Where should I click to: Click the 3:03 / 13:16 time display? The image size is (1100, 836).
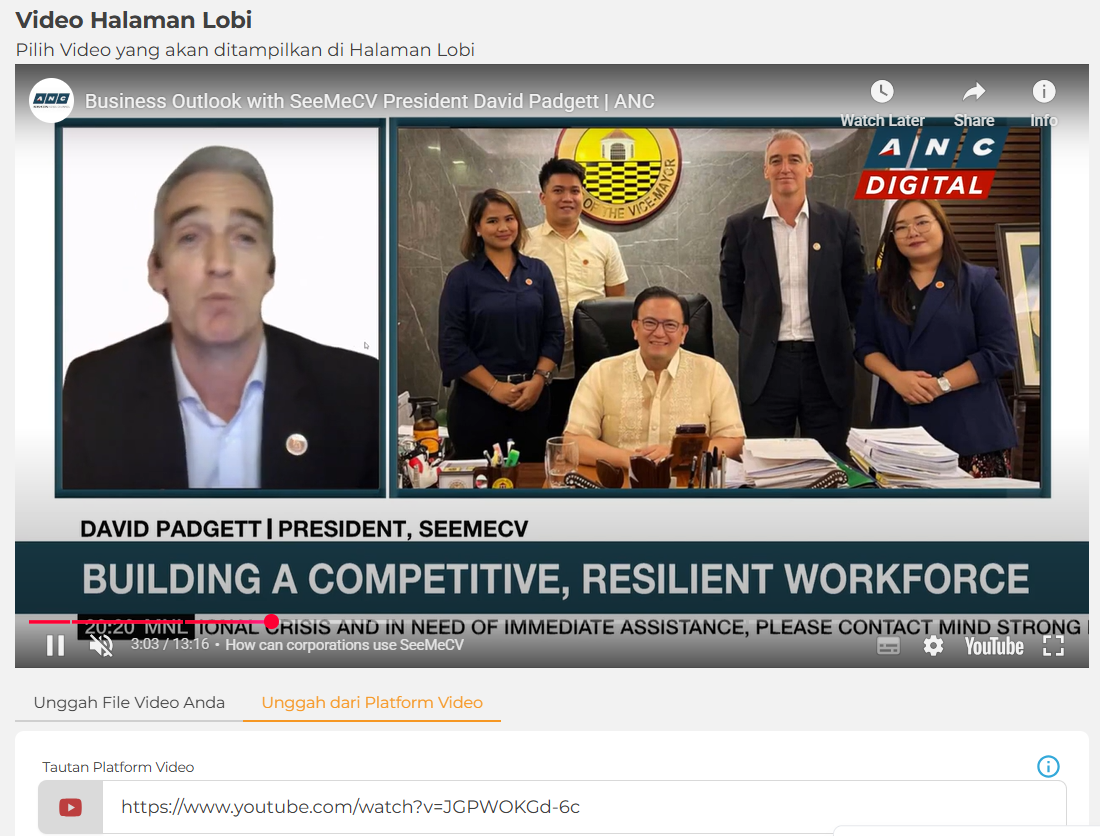[x=169, y=646]
